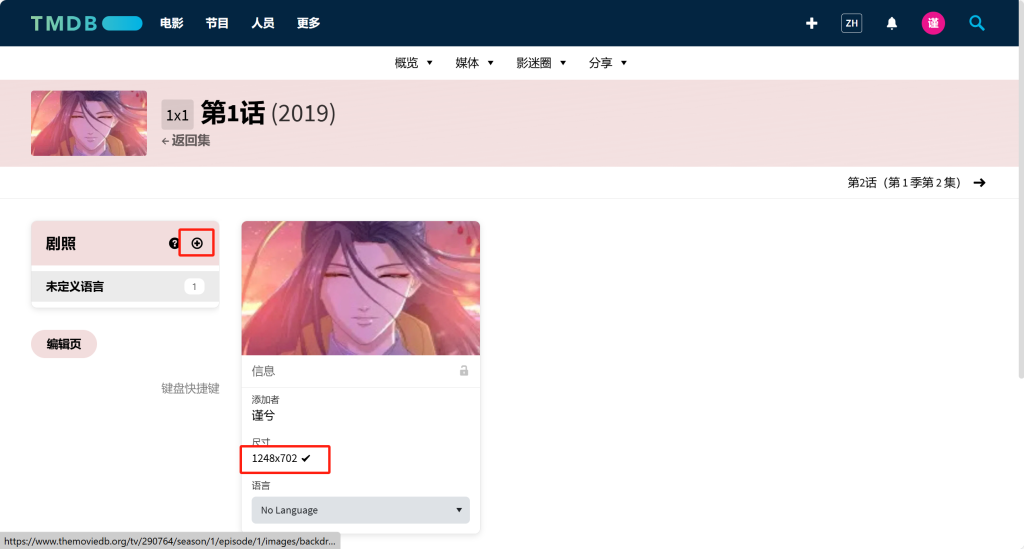Click the TMDB logo

coord(86,24)
